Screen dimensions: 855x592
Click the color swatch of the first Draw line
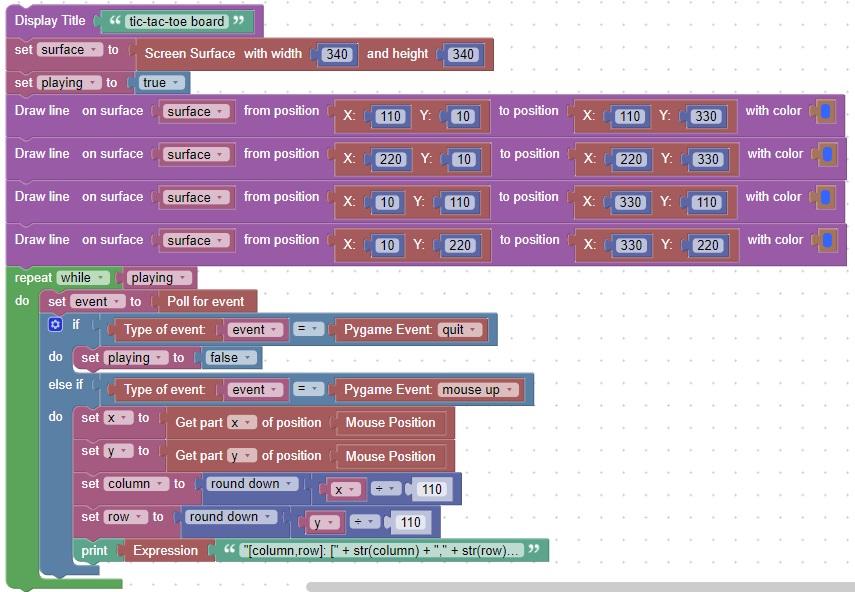826,111
